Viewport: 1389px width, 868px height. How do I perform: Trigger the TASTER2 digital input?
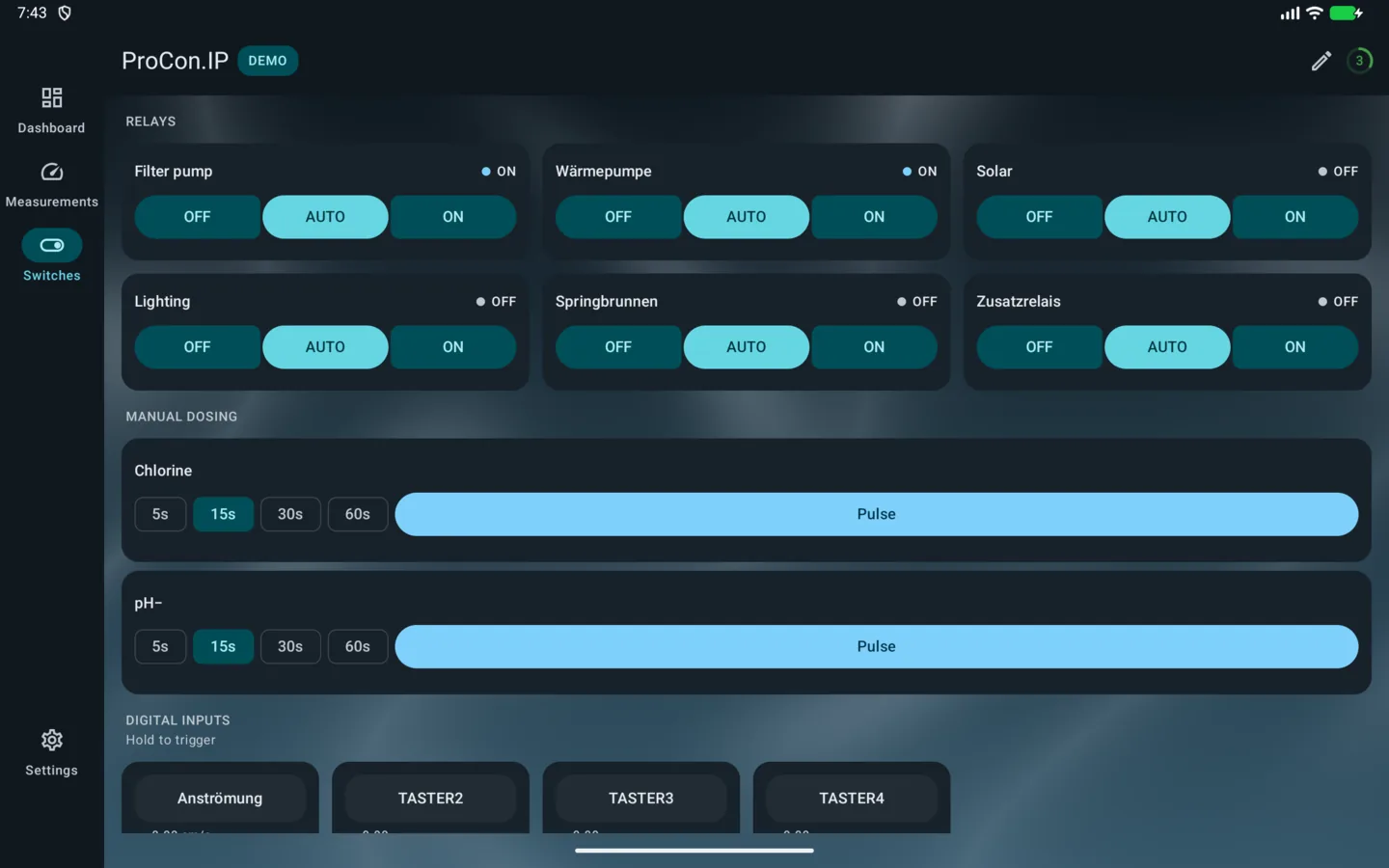(x=430, y=799)
